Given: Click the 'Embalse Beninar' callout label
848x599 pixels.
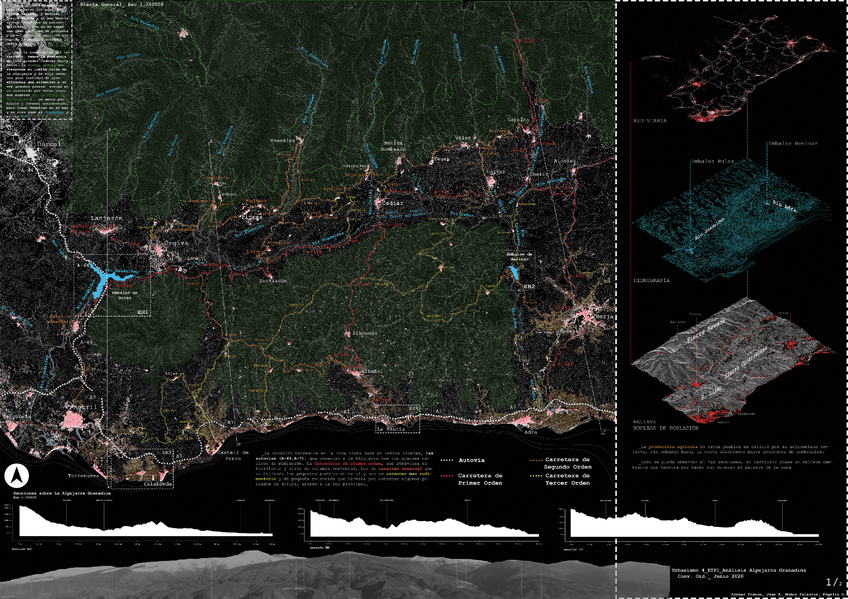Looking at the screenshot, I should click(x=793, y=143).
